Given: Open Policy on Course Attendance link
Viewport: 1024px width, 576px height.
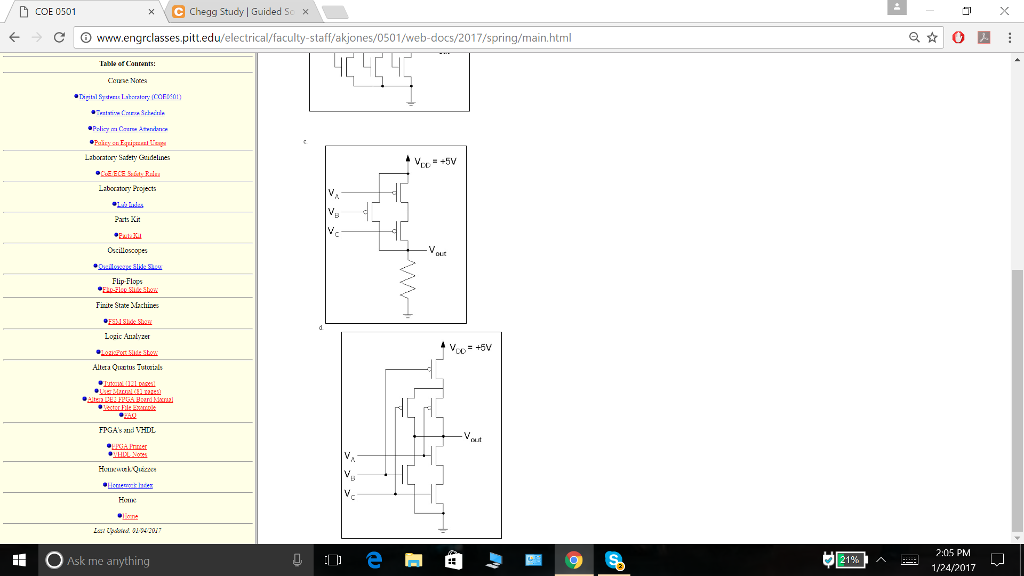Looking at the screenshot, I should 130,129.
